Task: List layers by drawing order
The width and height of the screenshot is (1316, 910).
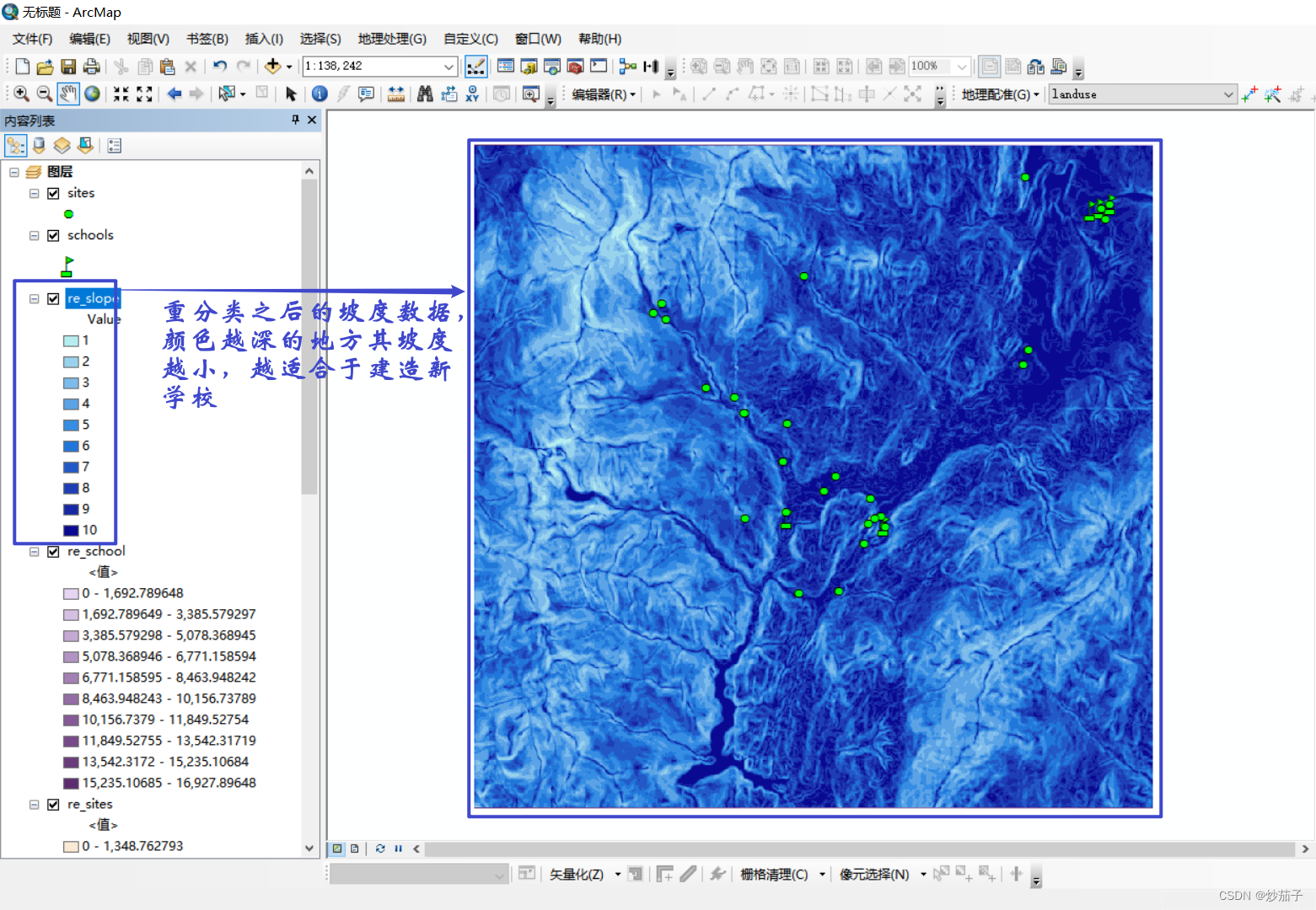Action: pyautogui.click(x=16, y=146)
